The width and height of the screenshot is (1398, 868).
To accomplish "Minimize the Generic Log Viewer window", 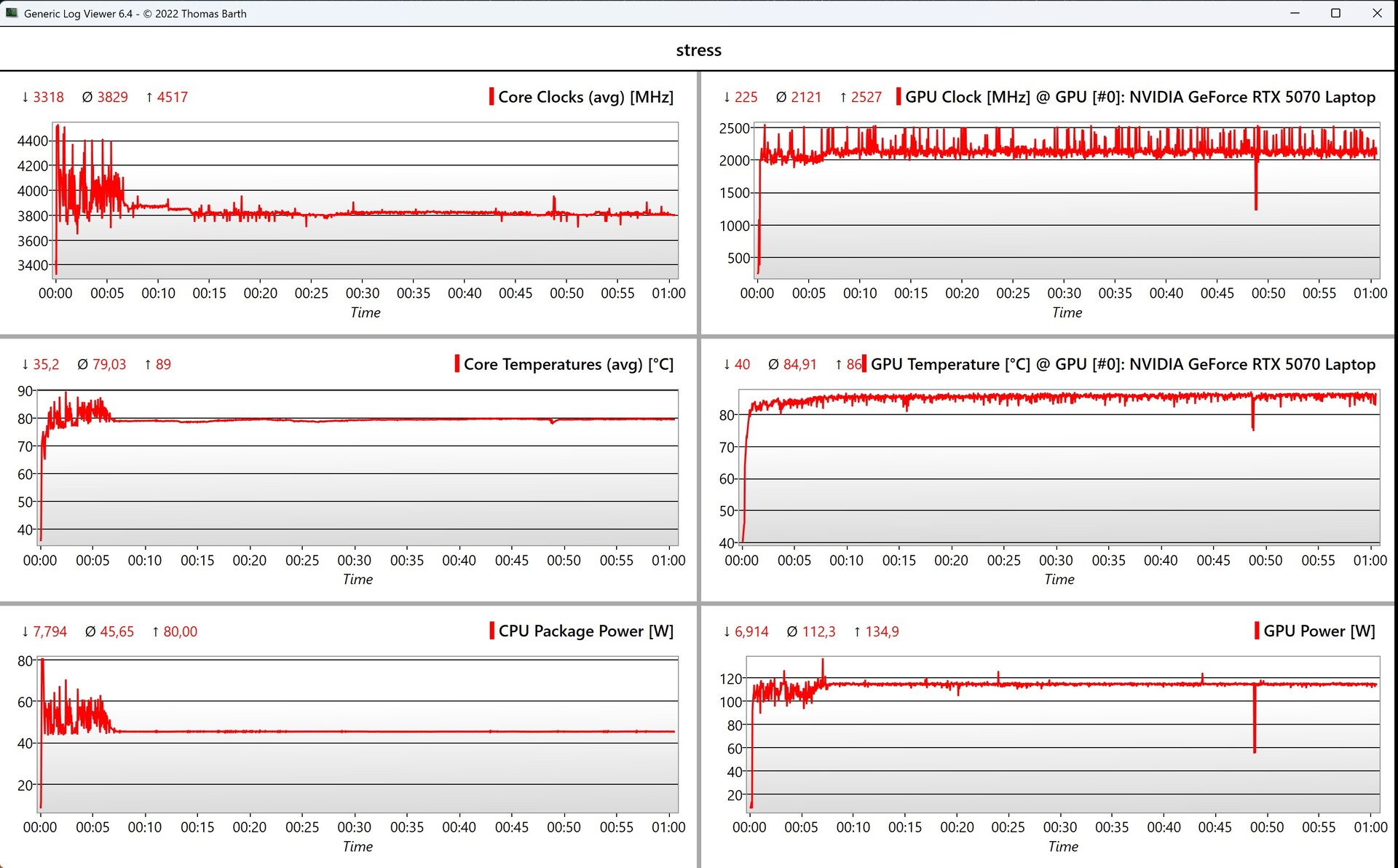I will point(1295,13).
